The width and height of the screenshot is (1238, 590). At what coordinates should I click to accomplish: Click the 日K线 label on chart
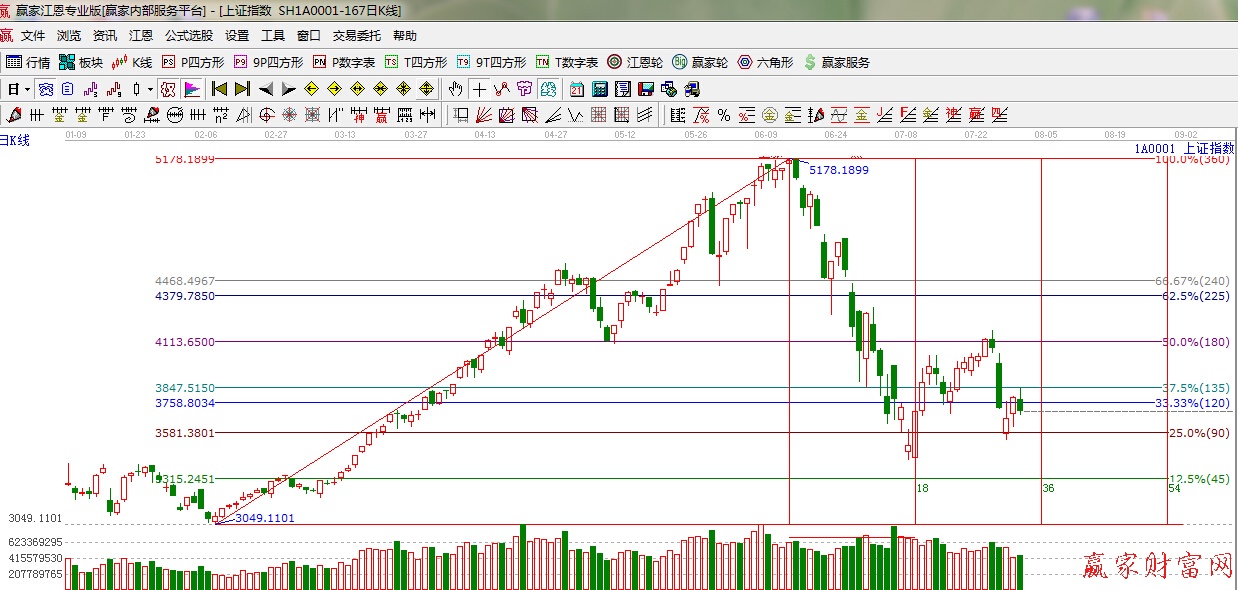click(15, 141)
